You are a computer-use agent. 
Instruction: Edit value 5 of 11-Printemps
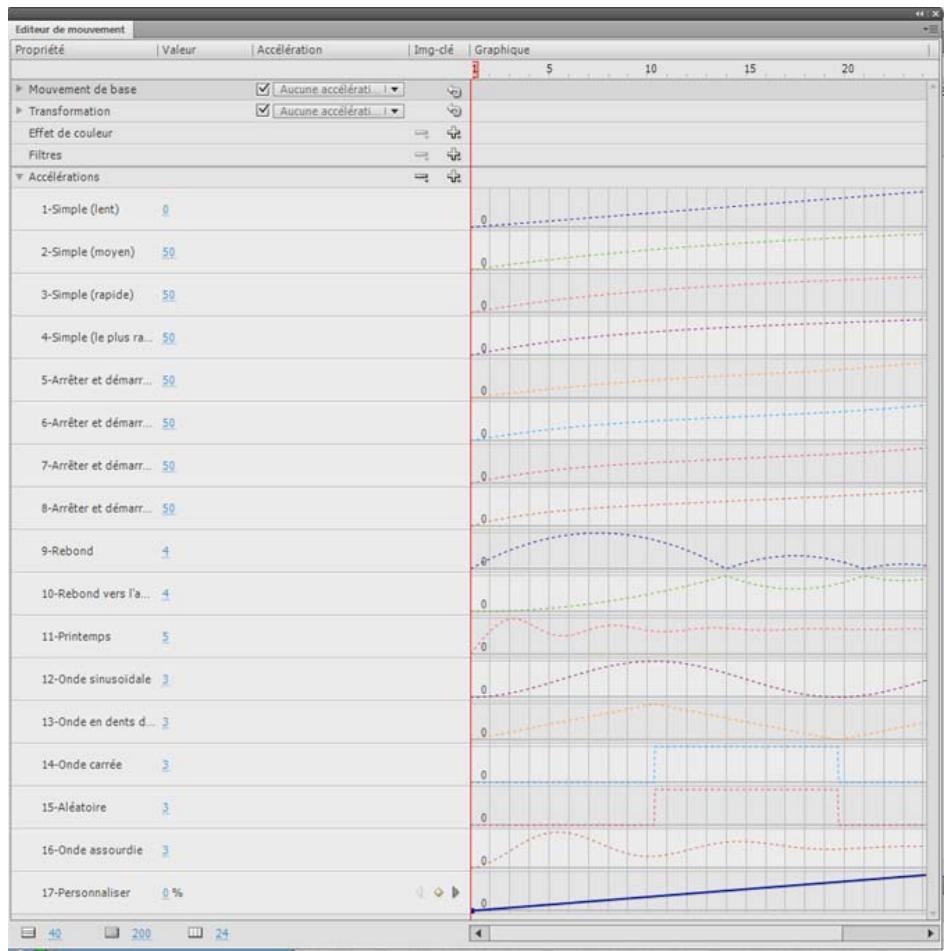tap(166, 637)
